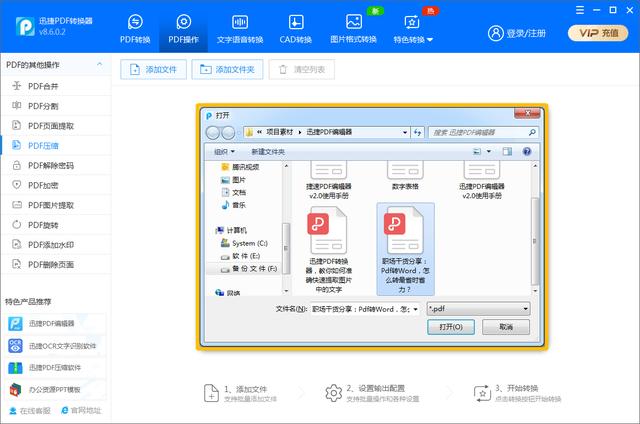The height and width of the screenshot is (424, 640).
Task: Click the 添加文件夹 button
Action: click(227, 69)
